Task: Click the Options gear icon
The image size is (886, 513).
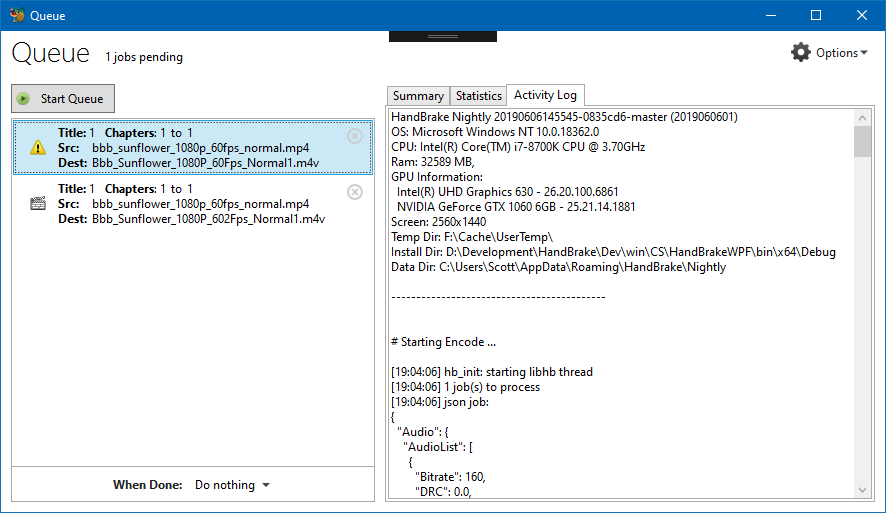Action: 800,53
